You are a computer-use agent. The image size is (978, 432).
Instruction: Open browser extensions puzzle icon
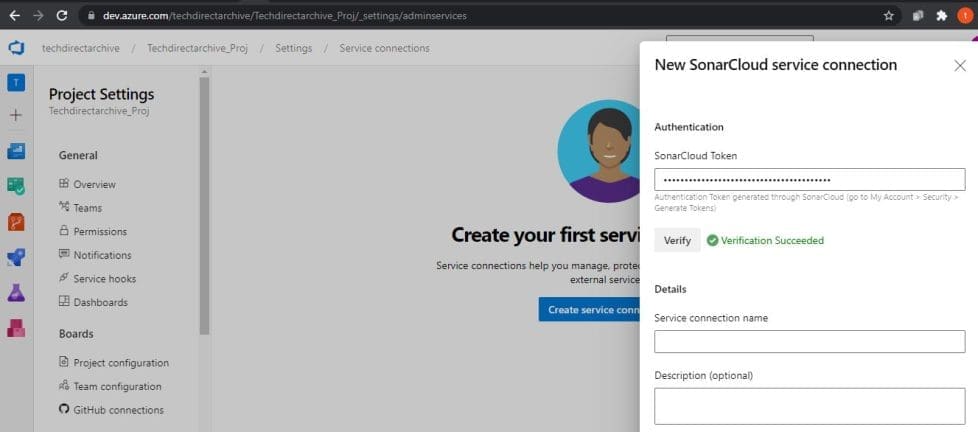coord(941,16)
